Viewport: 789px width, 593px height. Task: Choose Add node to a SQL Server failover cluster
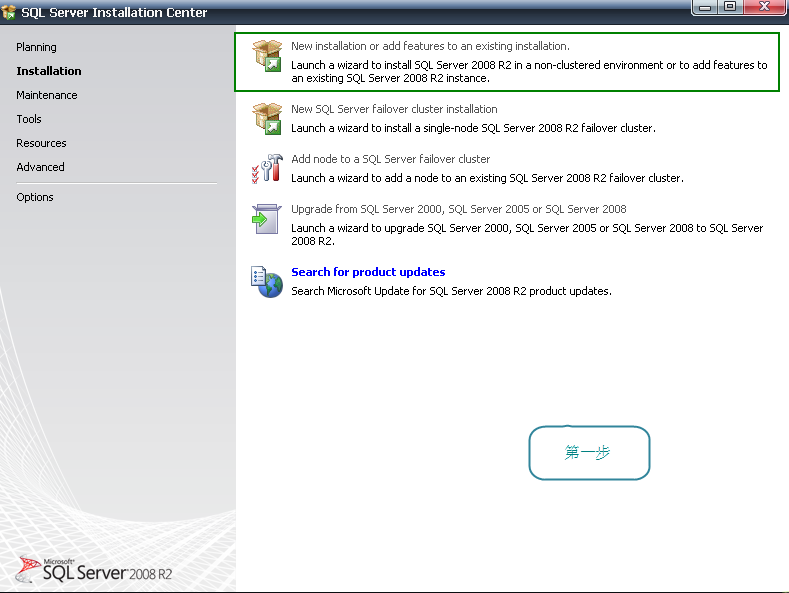pos(390,159)
